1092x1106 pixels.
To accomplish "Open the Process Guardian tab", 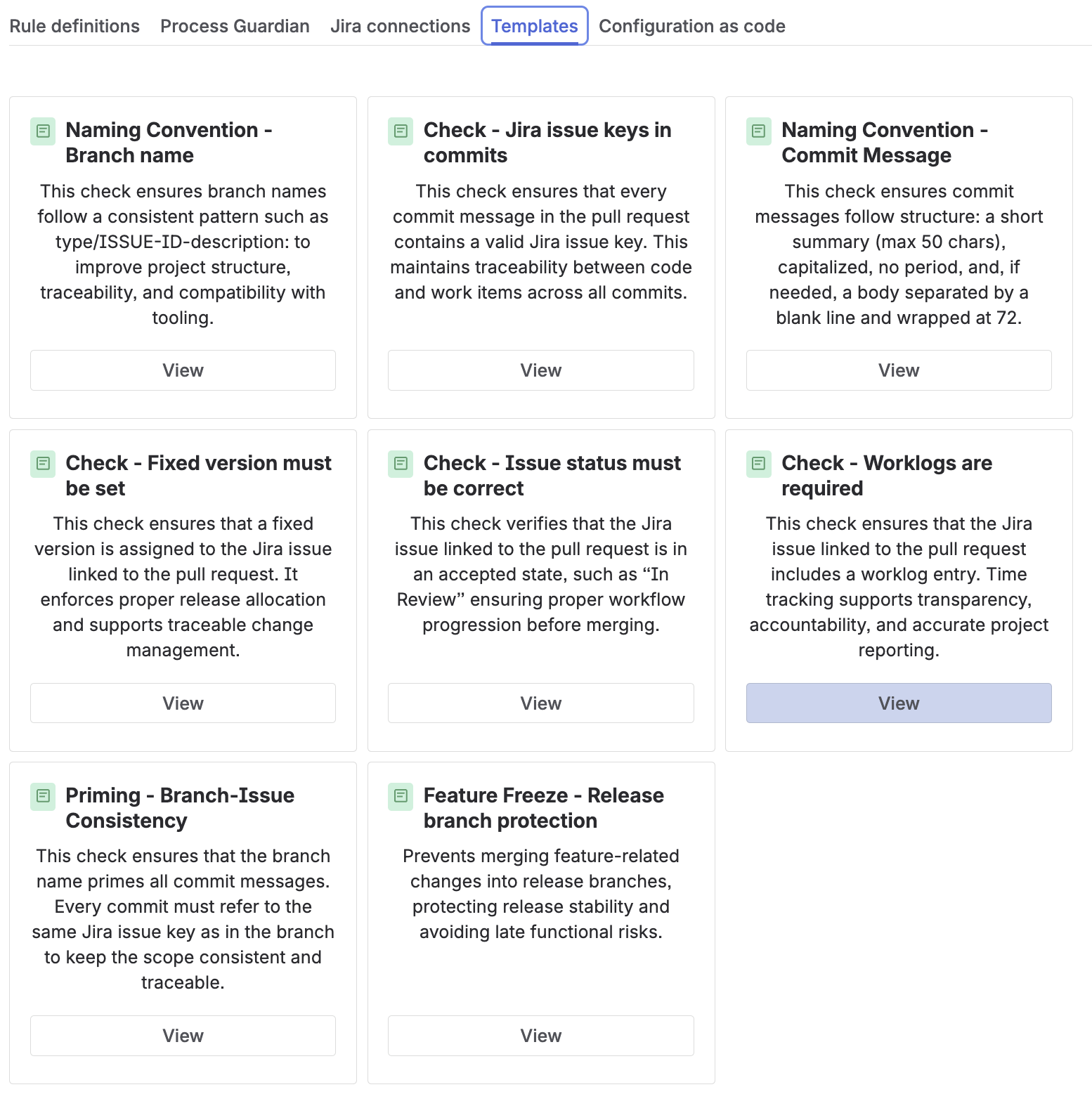I will (x=235, y=26).
